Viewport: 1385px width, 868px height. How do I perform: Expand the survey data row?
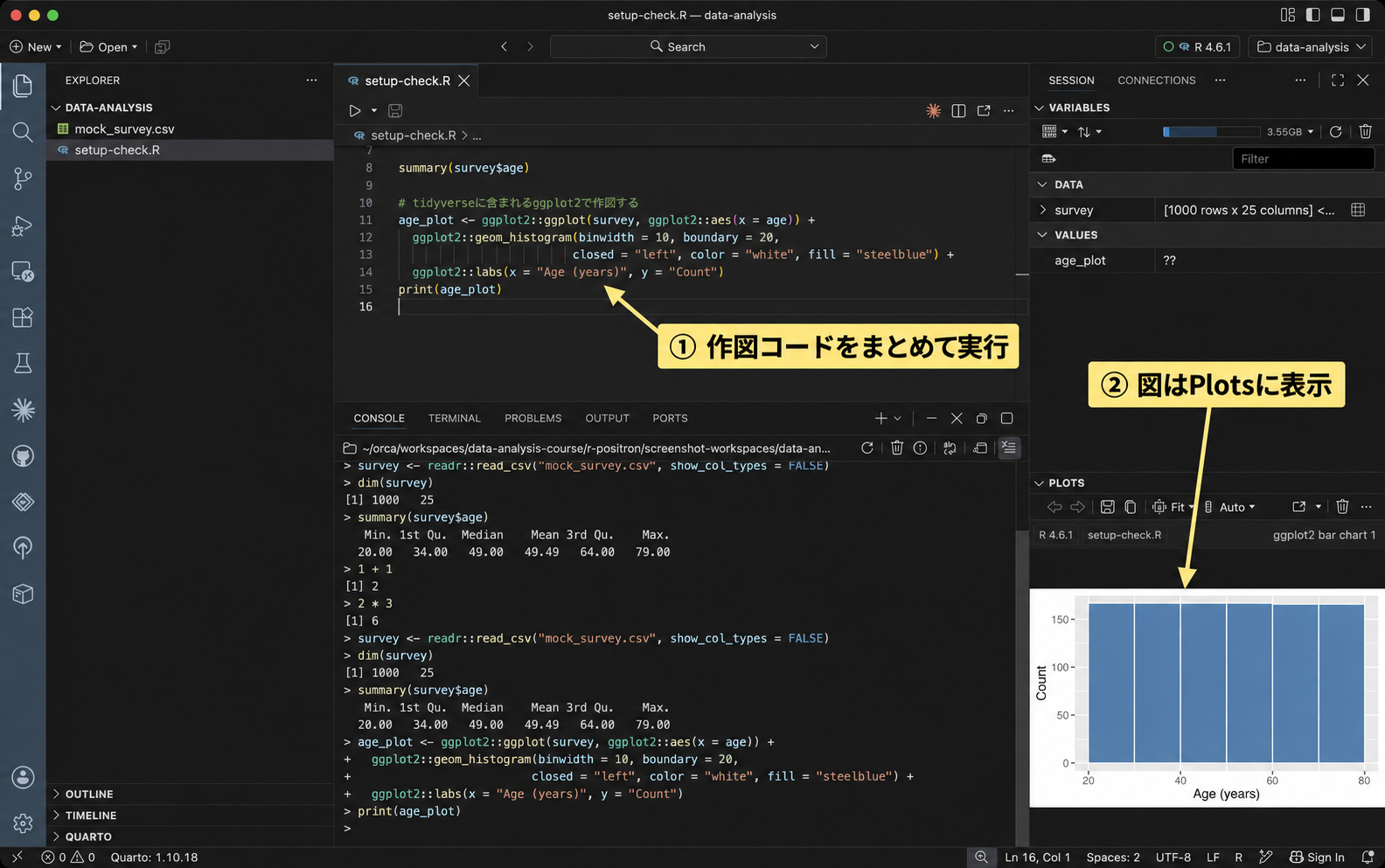tap(1042, 210)
